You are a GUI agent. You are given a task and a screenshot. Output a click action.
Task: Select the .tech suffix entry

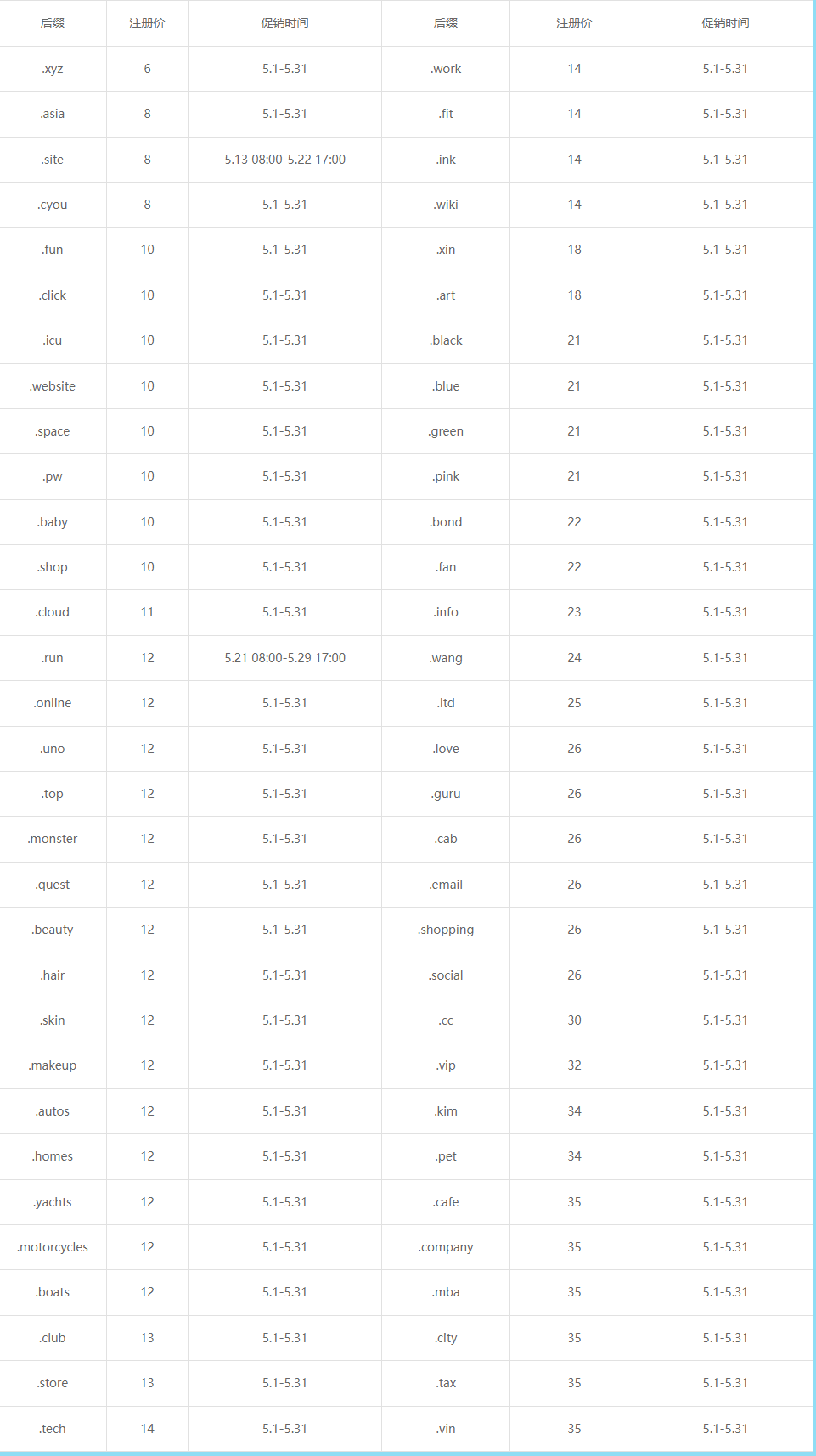tap(53, 1429)
